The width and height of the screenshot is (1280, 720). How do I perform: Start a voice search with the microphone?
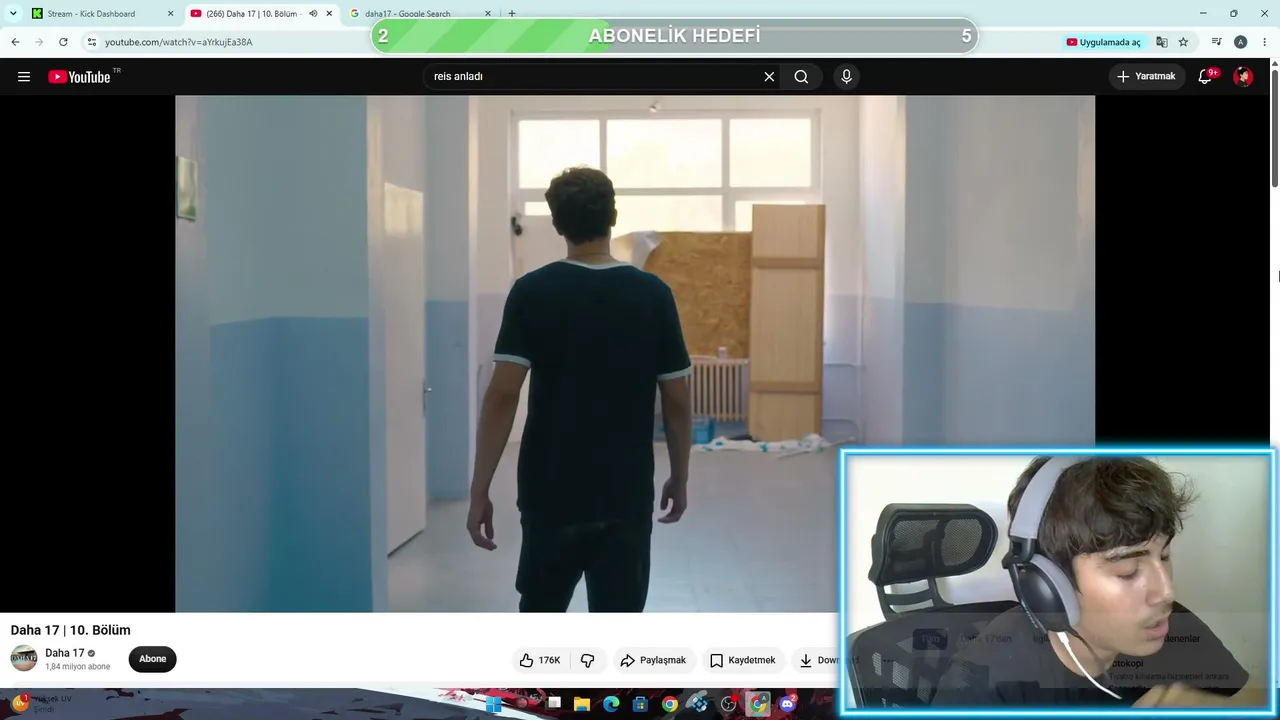point(846,77)
